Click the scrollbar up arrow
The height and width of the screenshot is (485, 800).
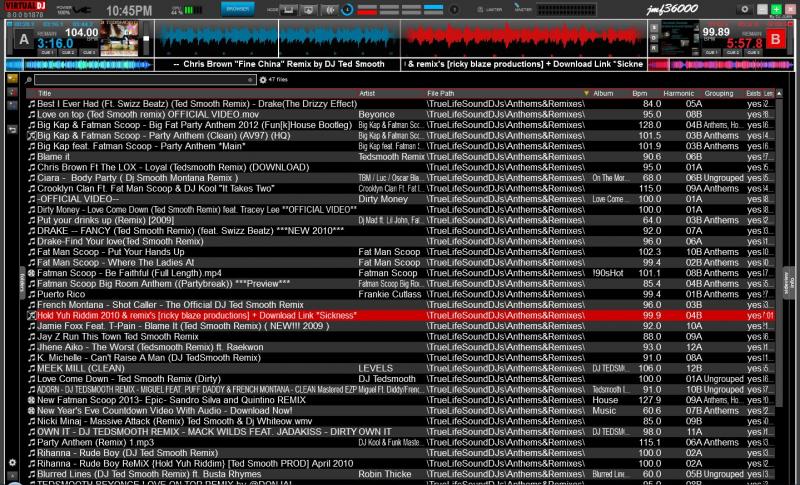tap(779, 93)
